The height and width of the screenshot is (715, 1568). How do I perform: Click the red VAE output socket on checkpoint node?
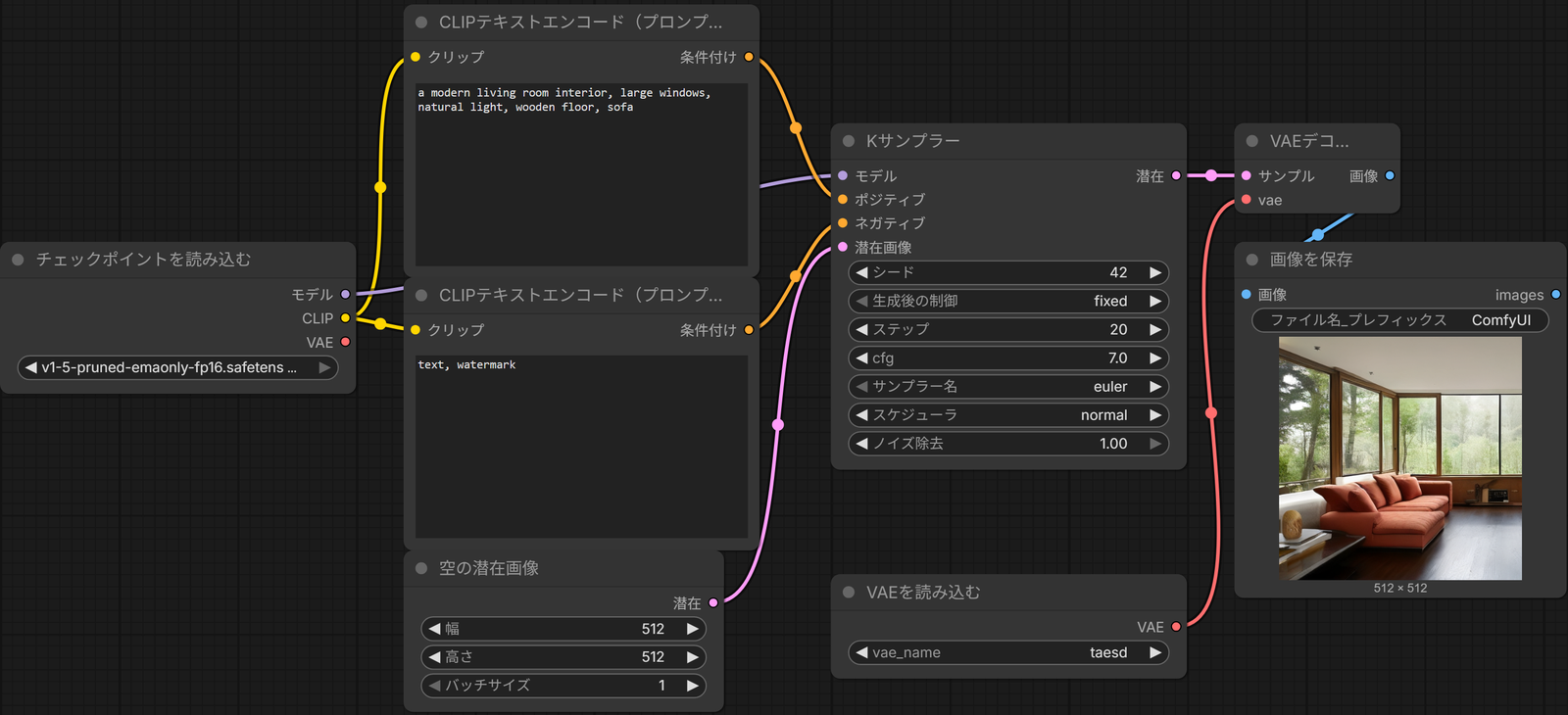(x=345, y=342)
